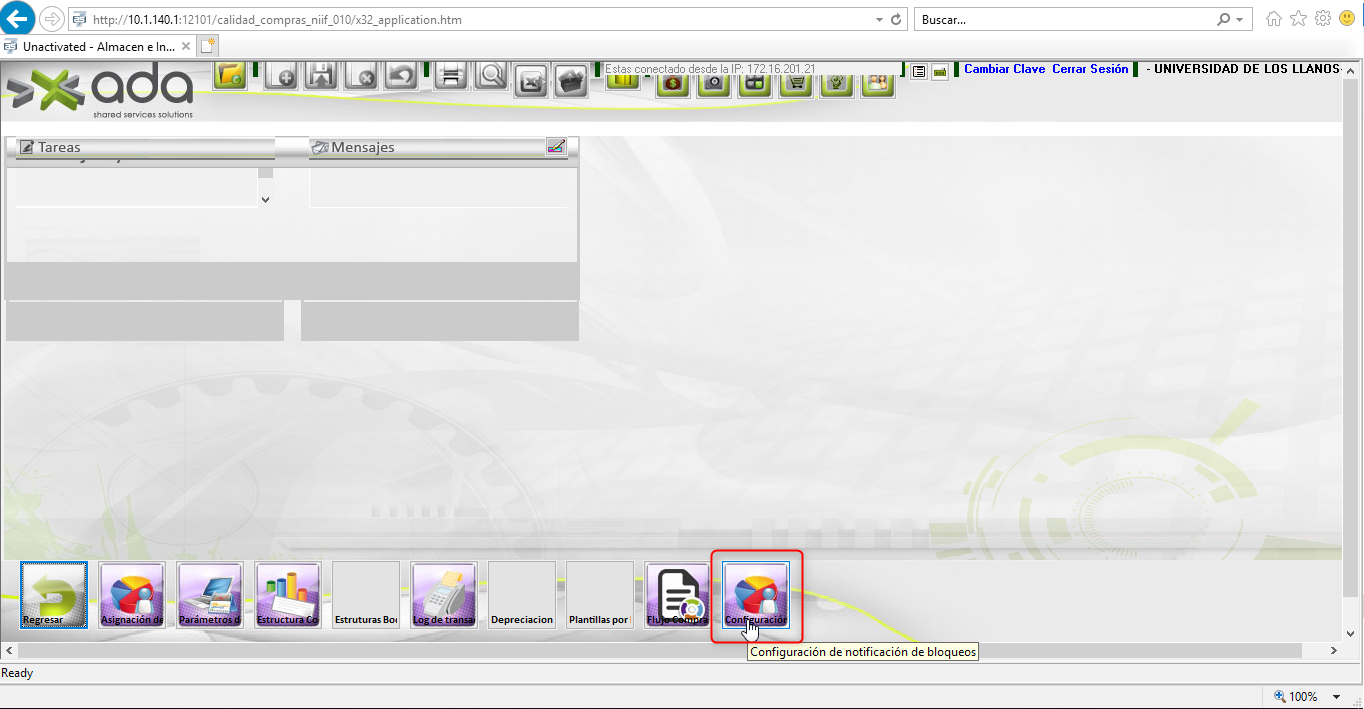Click the save floppy disk toolbar icon

point(320,76)
